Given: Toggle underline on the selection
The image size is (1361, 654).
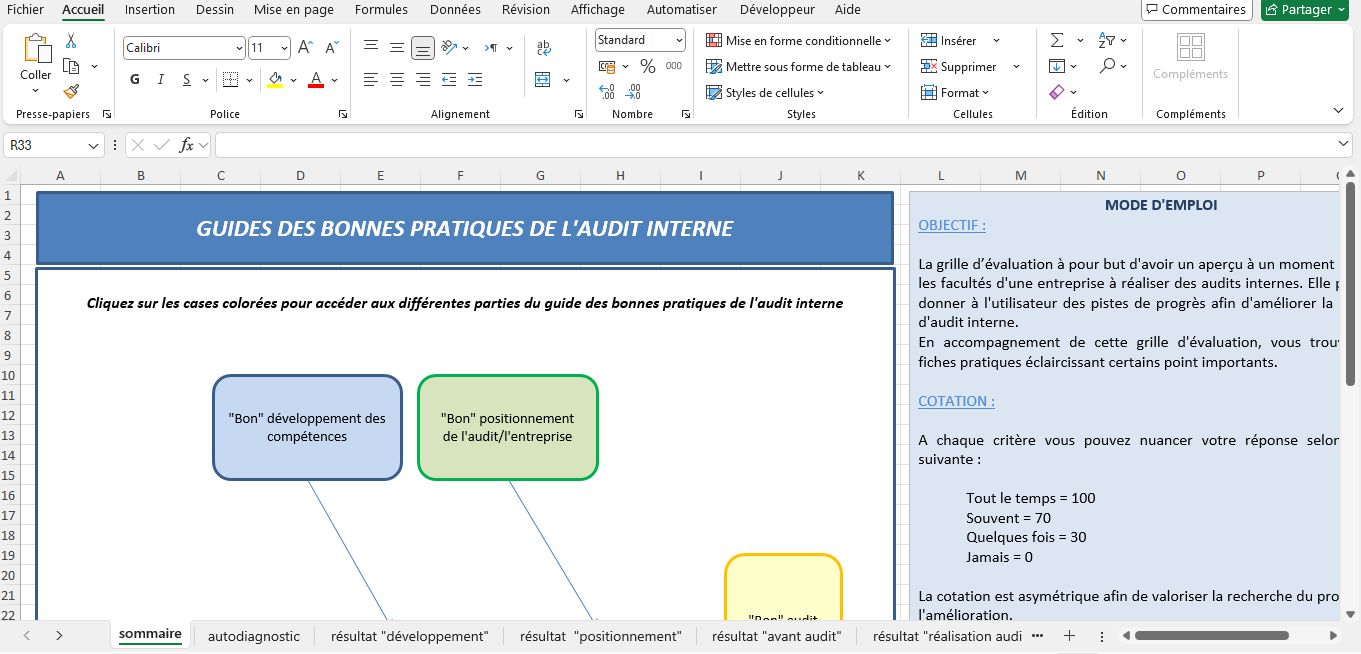Looking at the screenshot, I should (186, 79).
